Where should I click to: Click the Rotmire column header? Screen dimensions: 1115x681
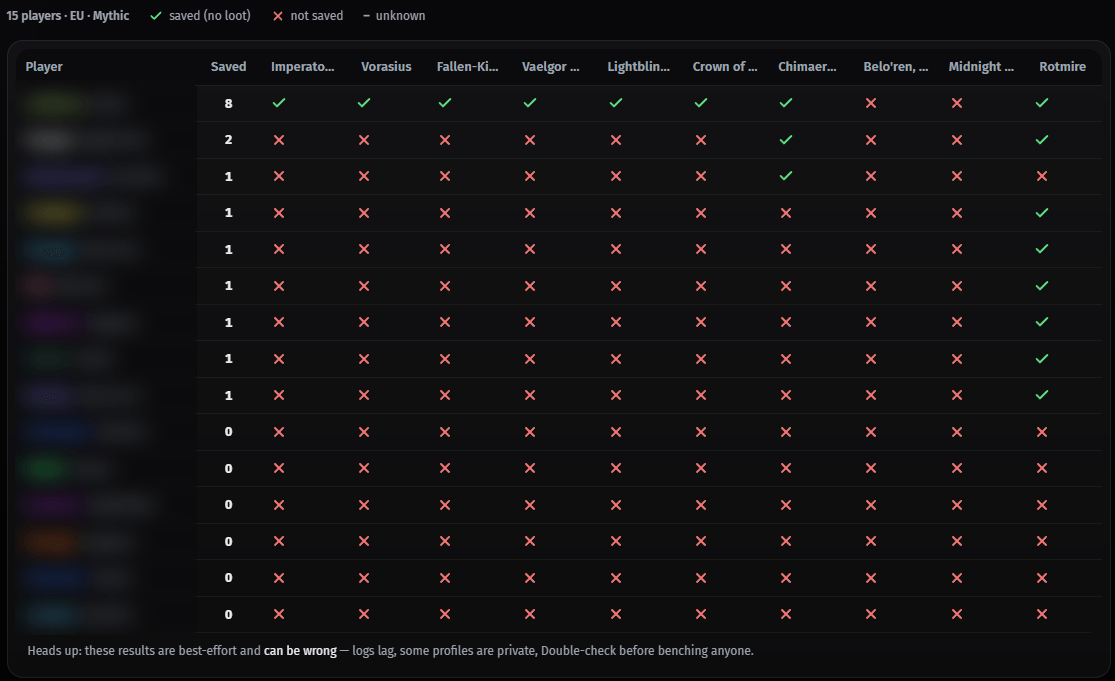pos(1062,67)
